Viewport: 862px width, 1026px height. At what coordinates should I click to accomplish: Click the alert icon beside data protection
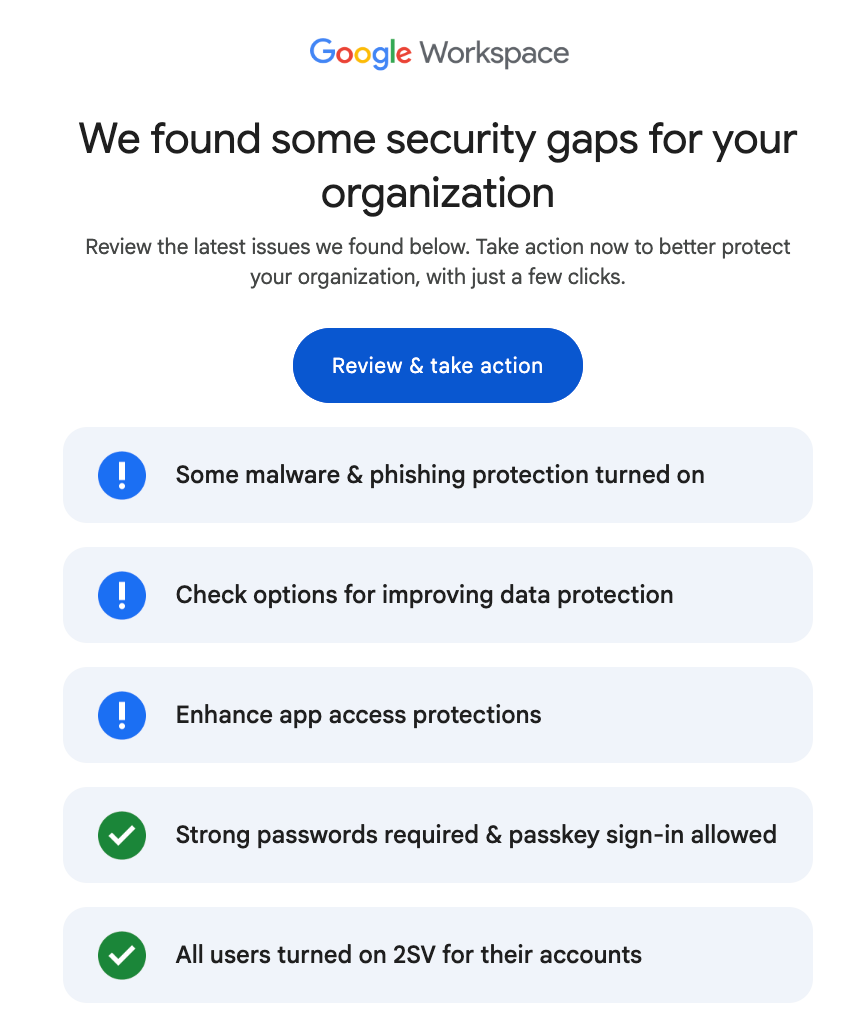pos(122,595)
